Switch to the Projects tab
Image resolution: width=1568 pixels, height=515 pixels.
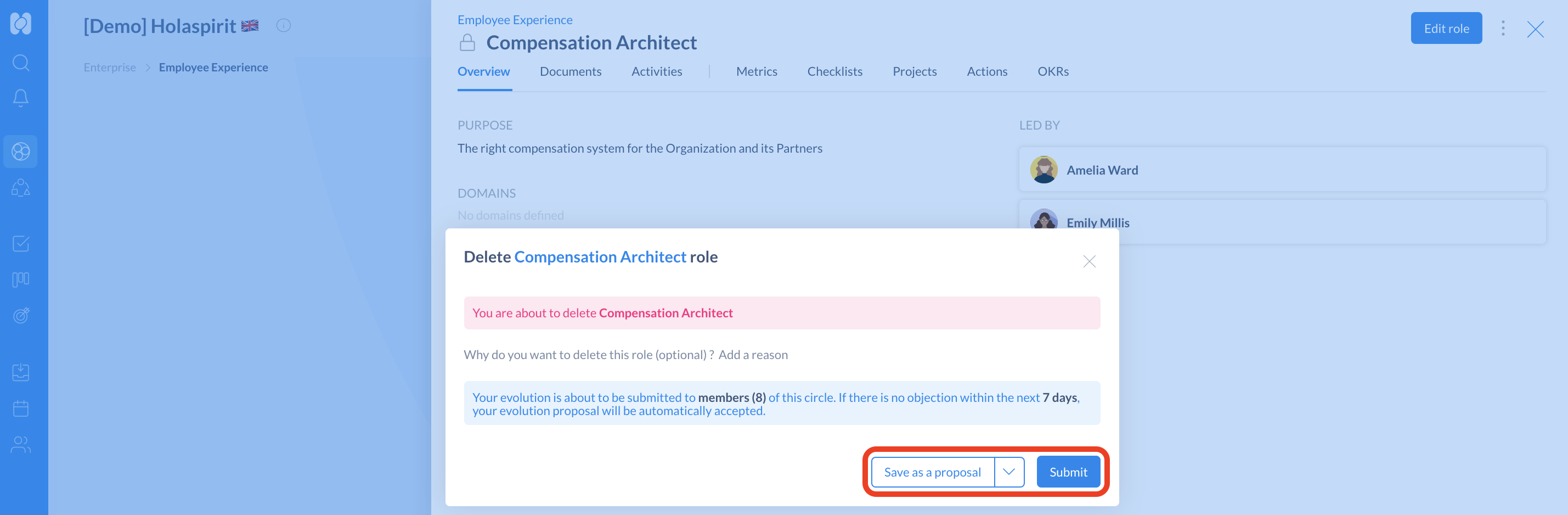pos(914,71)
